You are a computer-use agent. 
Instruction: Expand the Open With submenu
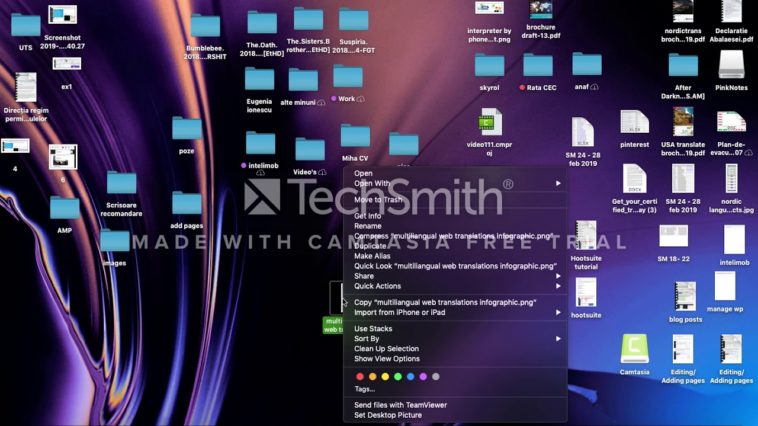click(x=372, y=183)
